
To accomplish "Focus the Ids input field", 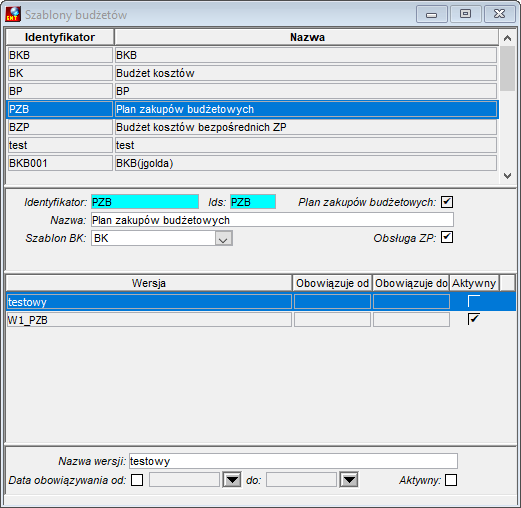I will [253, 202].
